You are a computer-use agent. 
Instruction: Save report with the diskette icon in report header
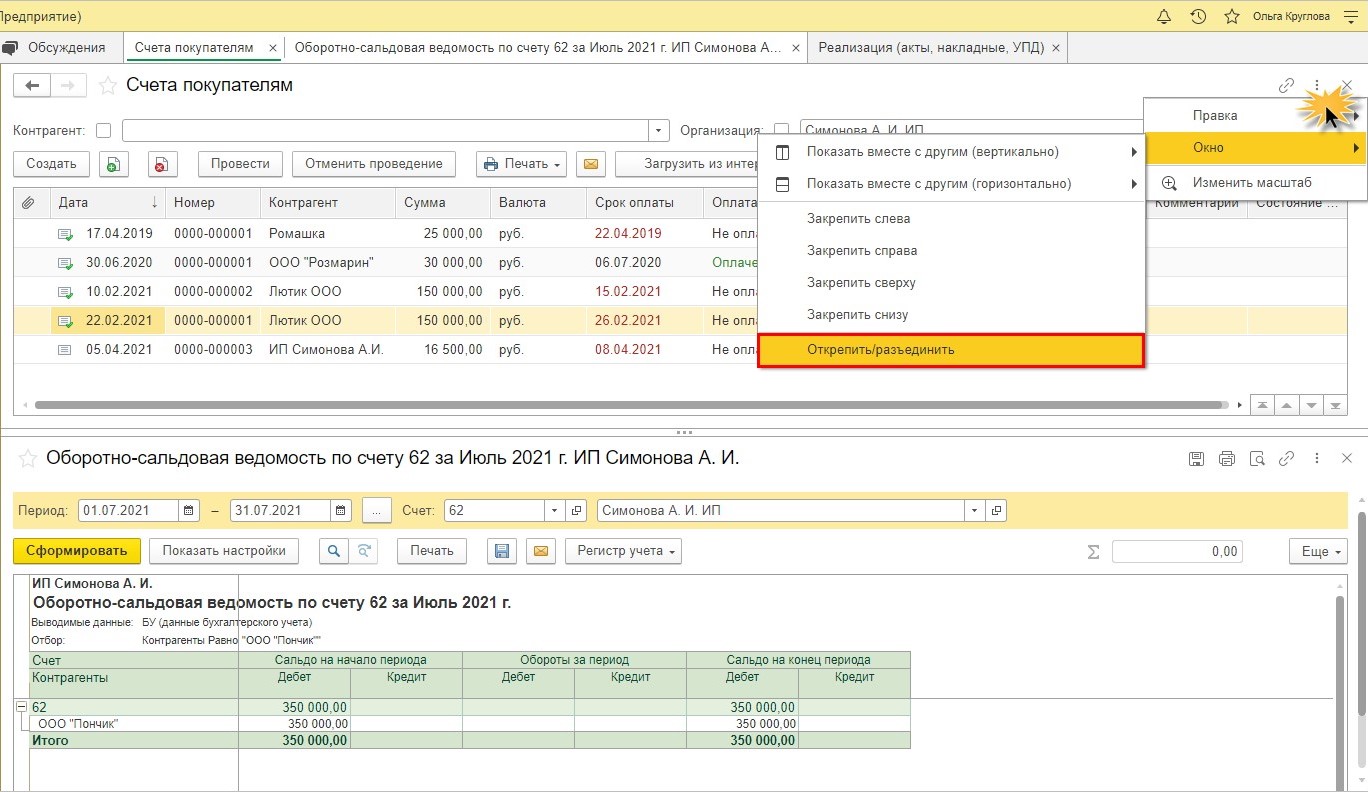click(x=1196, y=459)
